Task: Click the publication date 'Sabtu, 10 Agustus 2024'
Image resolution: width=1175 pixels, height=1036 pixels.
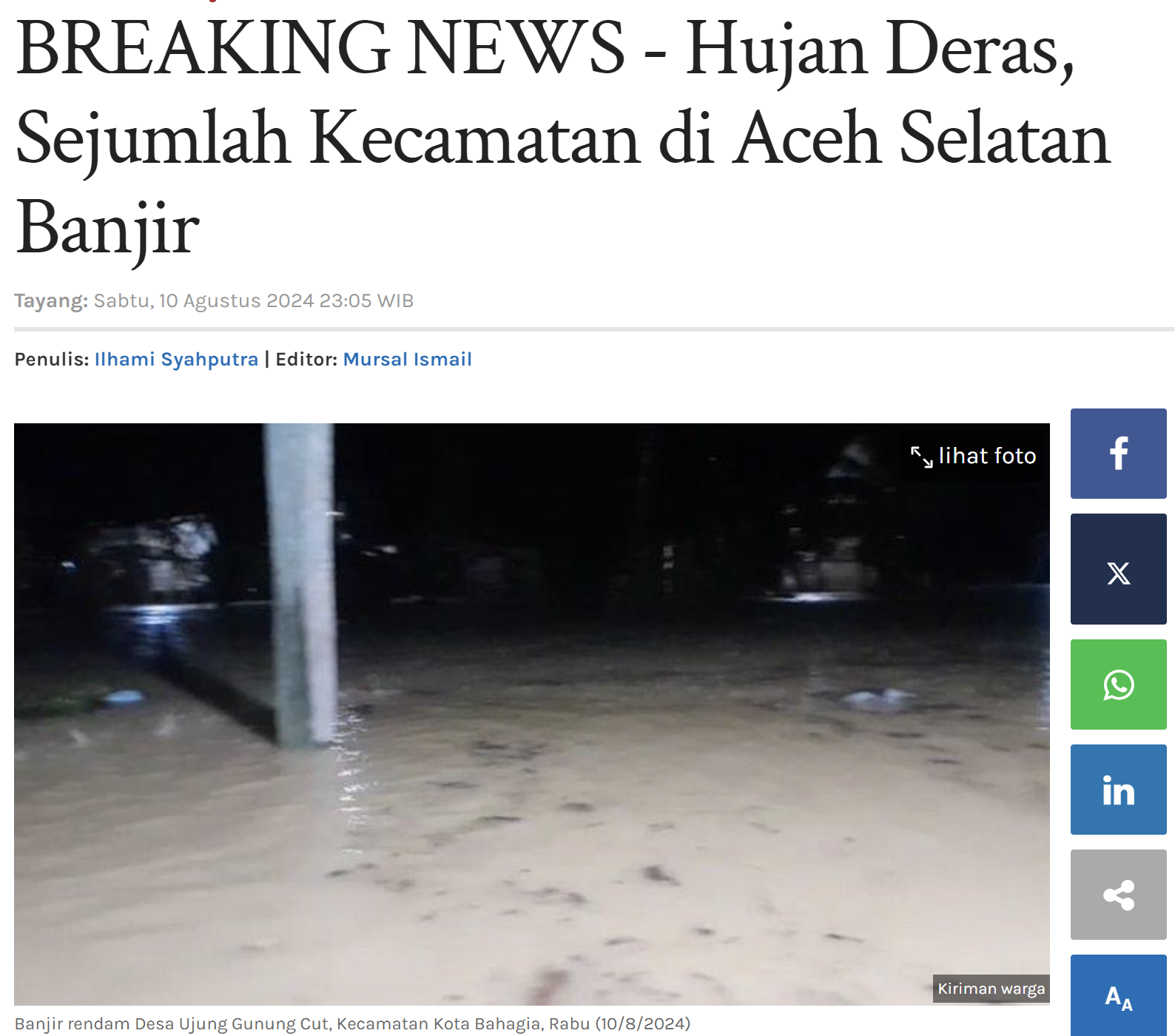Action: tap(203, 300)
